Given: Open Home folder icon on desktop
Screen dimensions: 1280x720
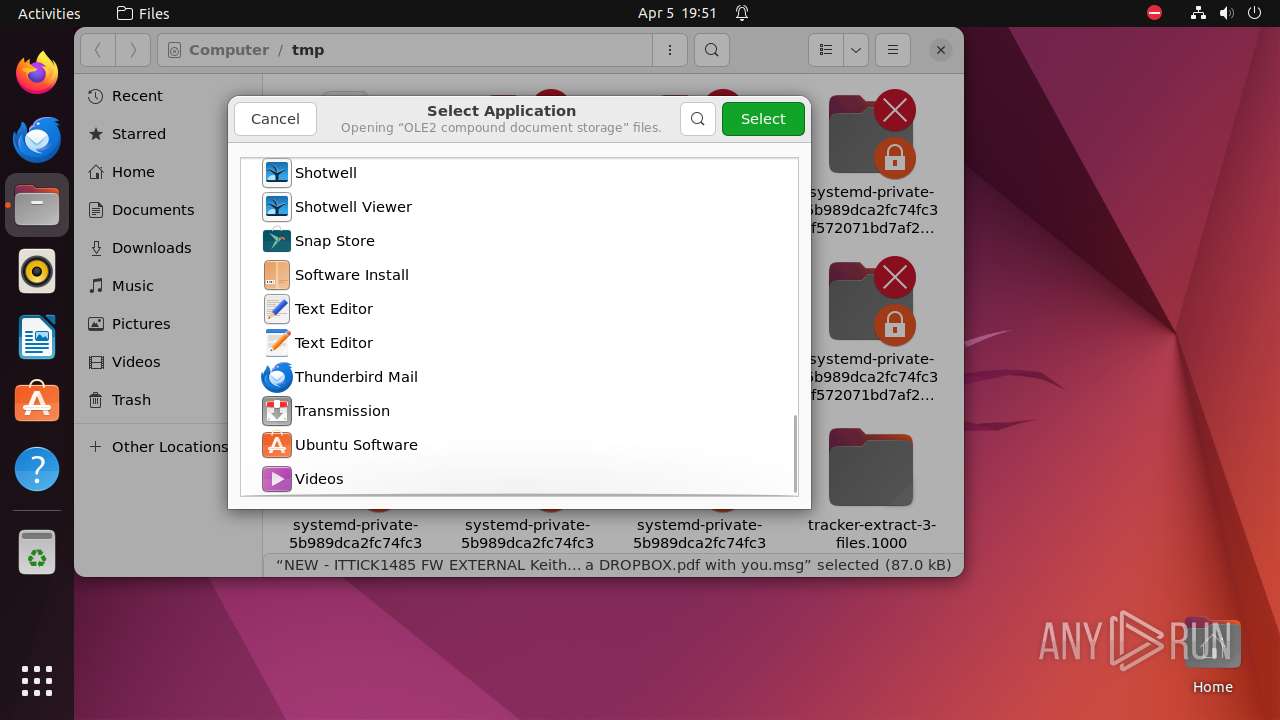Looking at the screenshot, I should point(1212,656).
